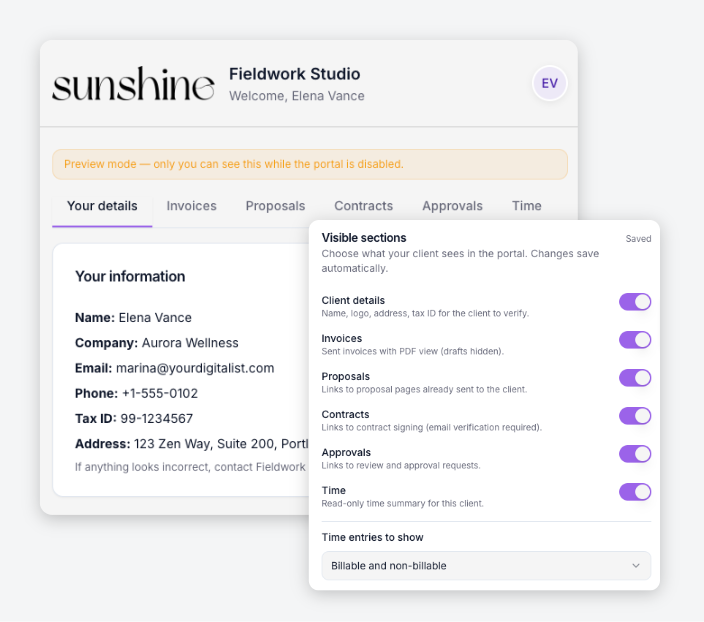Go to the Approvals tab

tap(452, 206)
